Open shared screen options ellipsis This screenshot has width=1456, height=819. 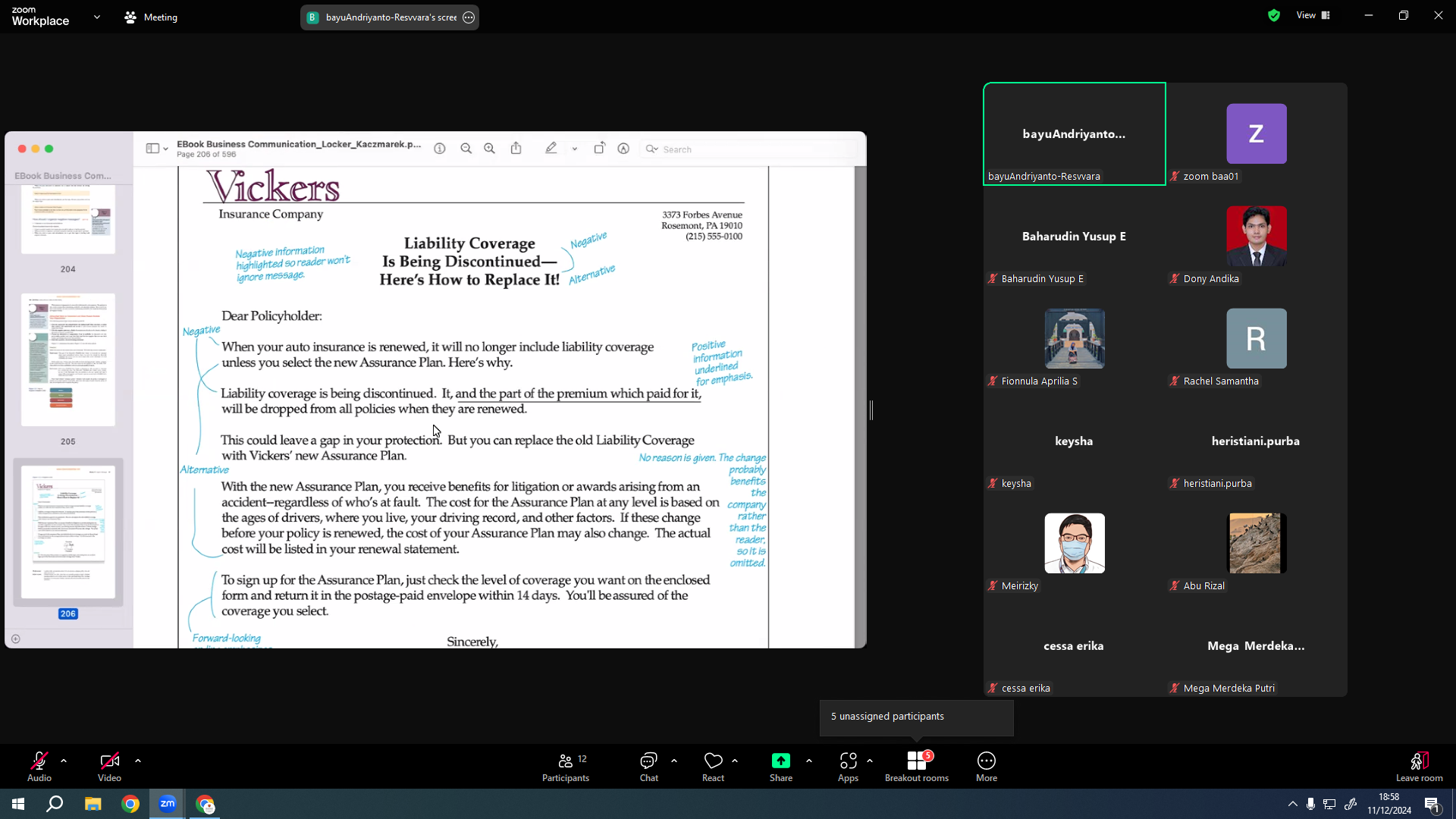pyautogui.click(x=469, y=17)
